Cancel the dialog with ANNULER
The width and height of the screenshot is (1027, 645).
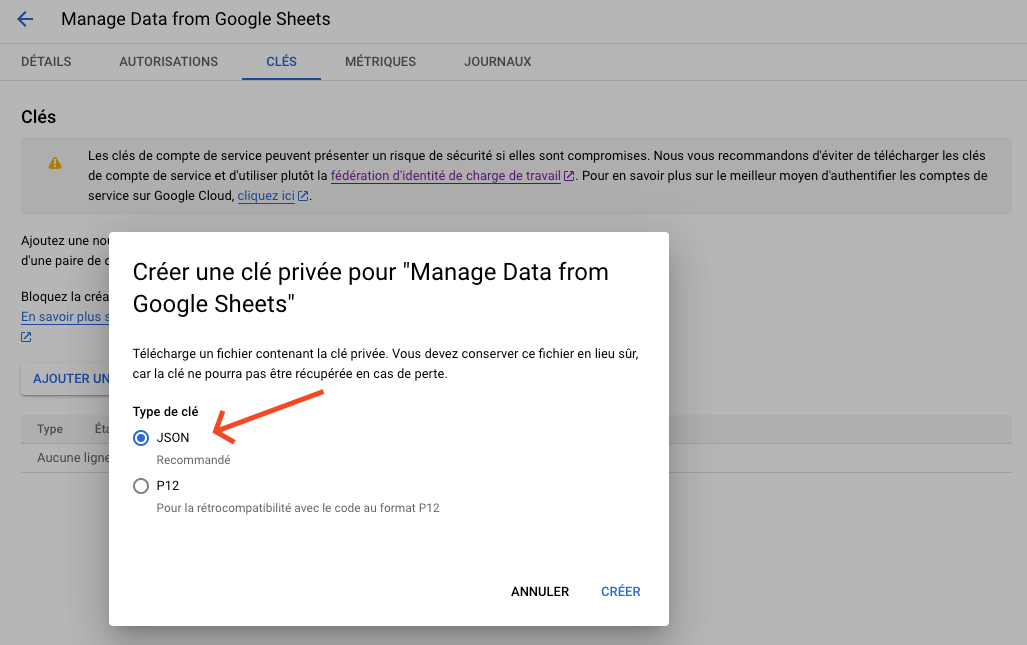click(x=539, y=592)
